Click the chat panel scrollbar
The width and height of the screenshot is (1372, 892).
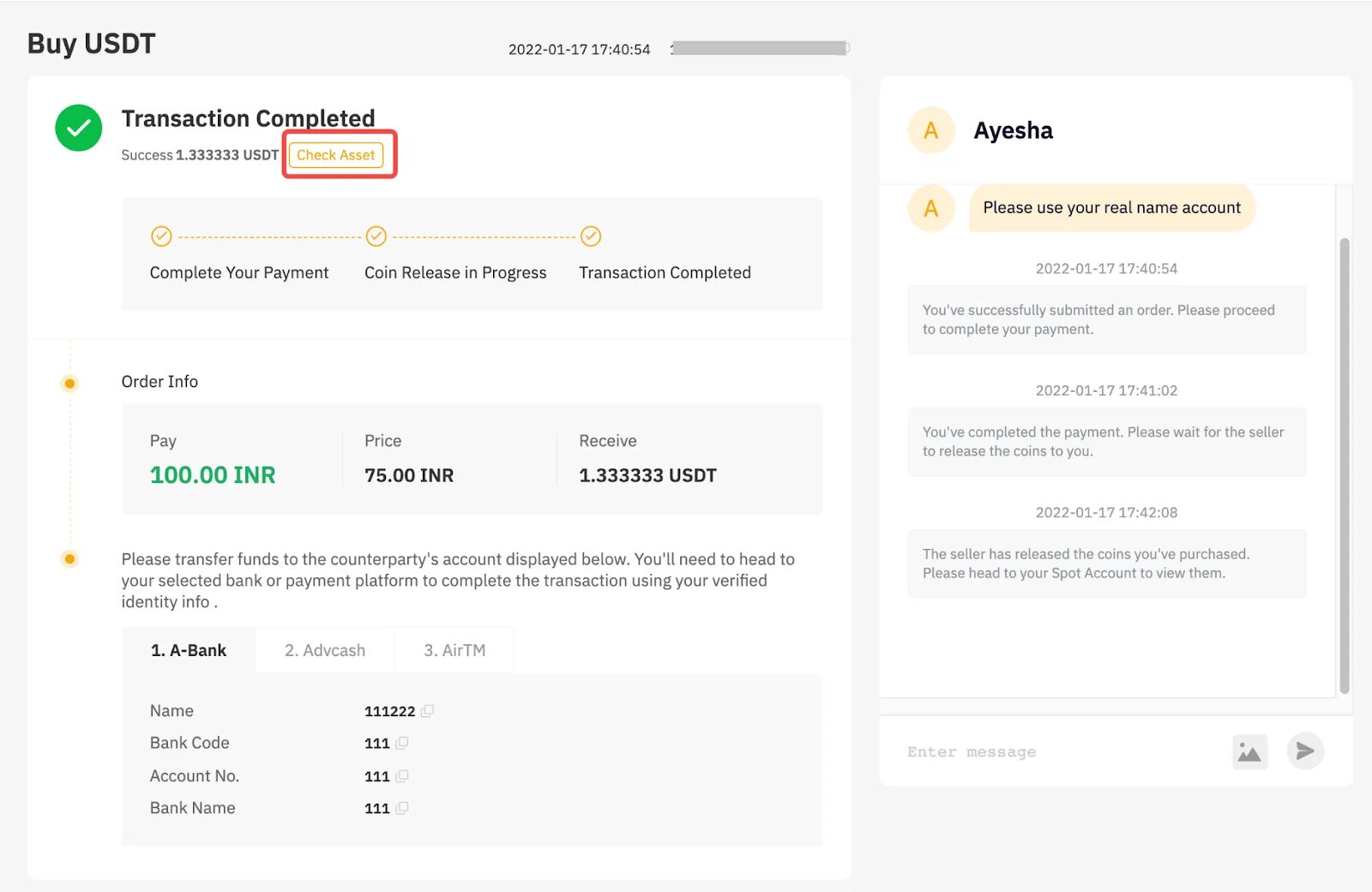pyautogui.click(x=1345, y=466)
